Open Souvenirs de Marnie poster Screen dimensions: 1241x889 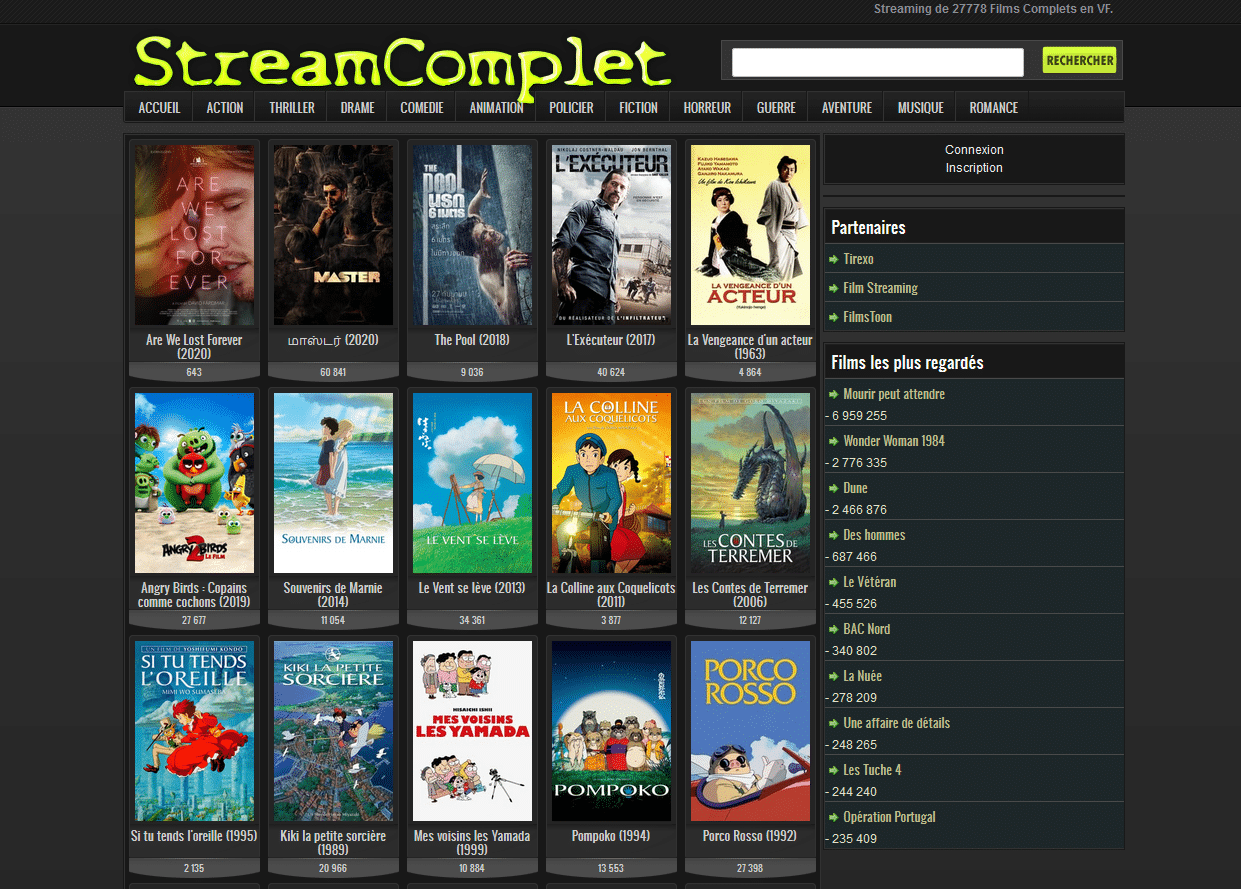click(x=333, y=483)
